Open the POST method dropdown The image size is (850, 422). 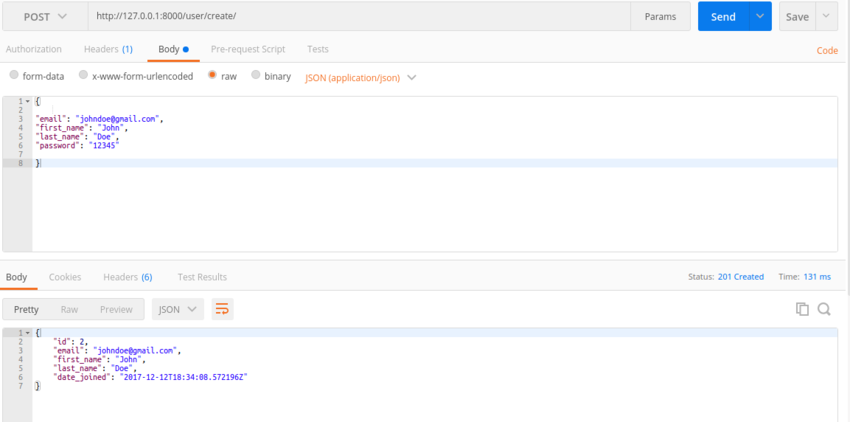45,17
